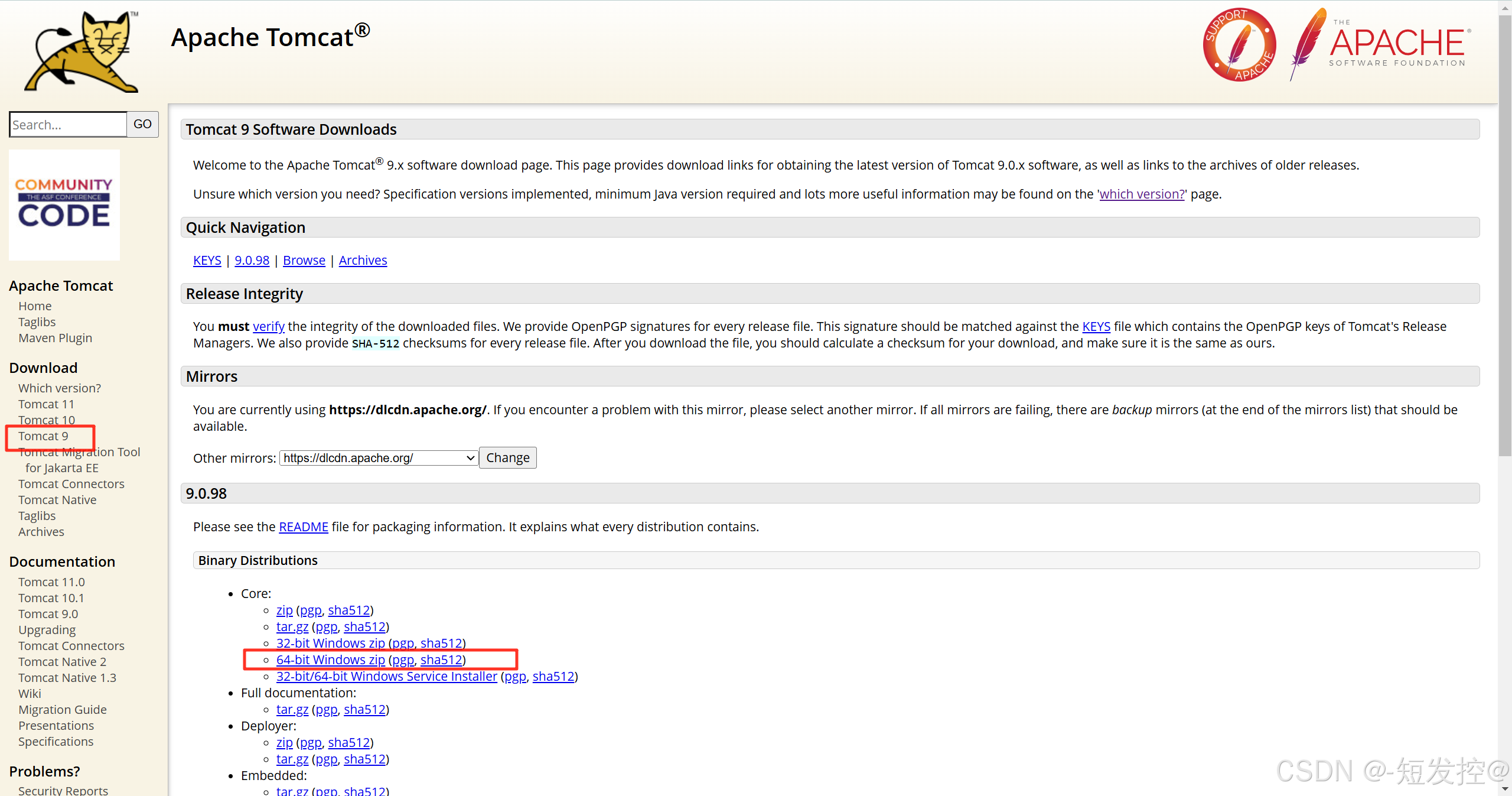Image resolution: width=1512 pixels, height=796 pixels.
Task: Click the Search input field
Action: pos(67,124)
